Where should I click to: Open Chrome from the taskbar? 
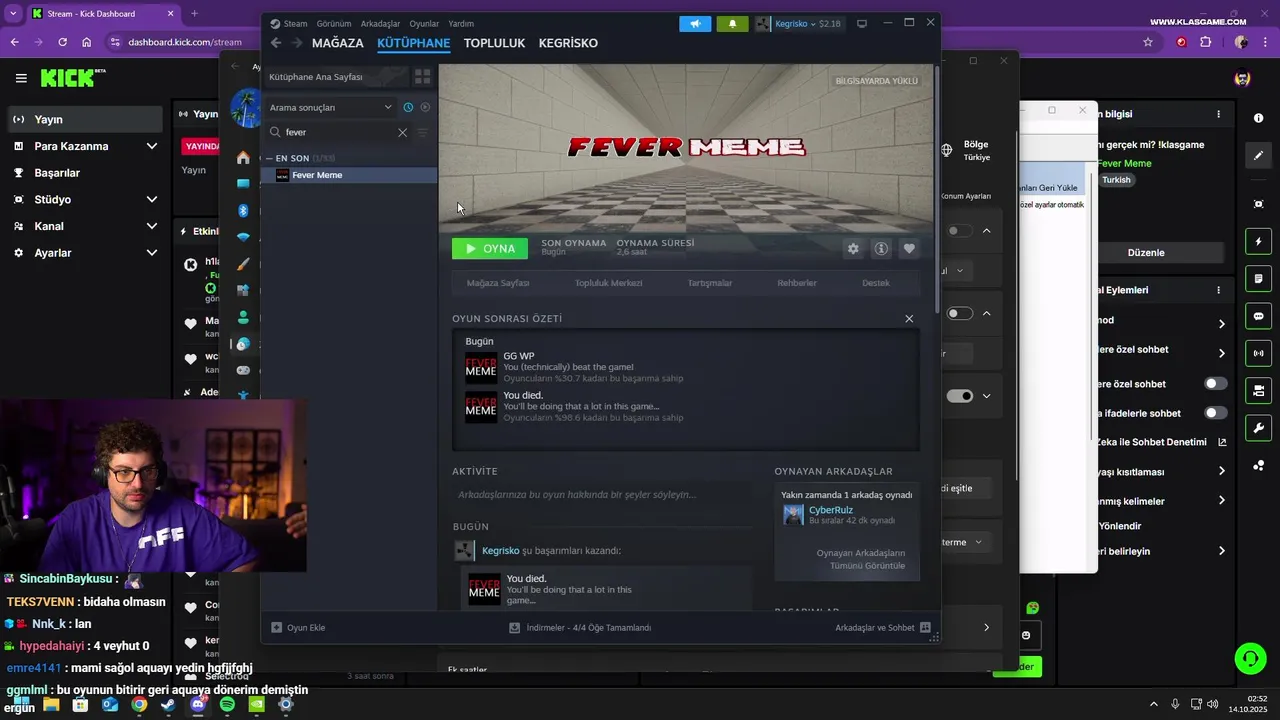pyautogui.click(x=139, y=705)
